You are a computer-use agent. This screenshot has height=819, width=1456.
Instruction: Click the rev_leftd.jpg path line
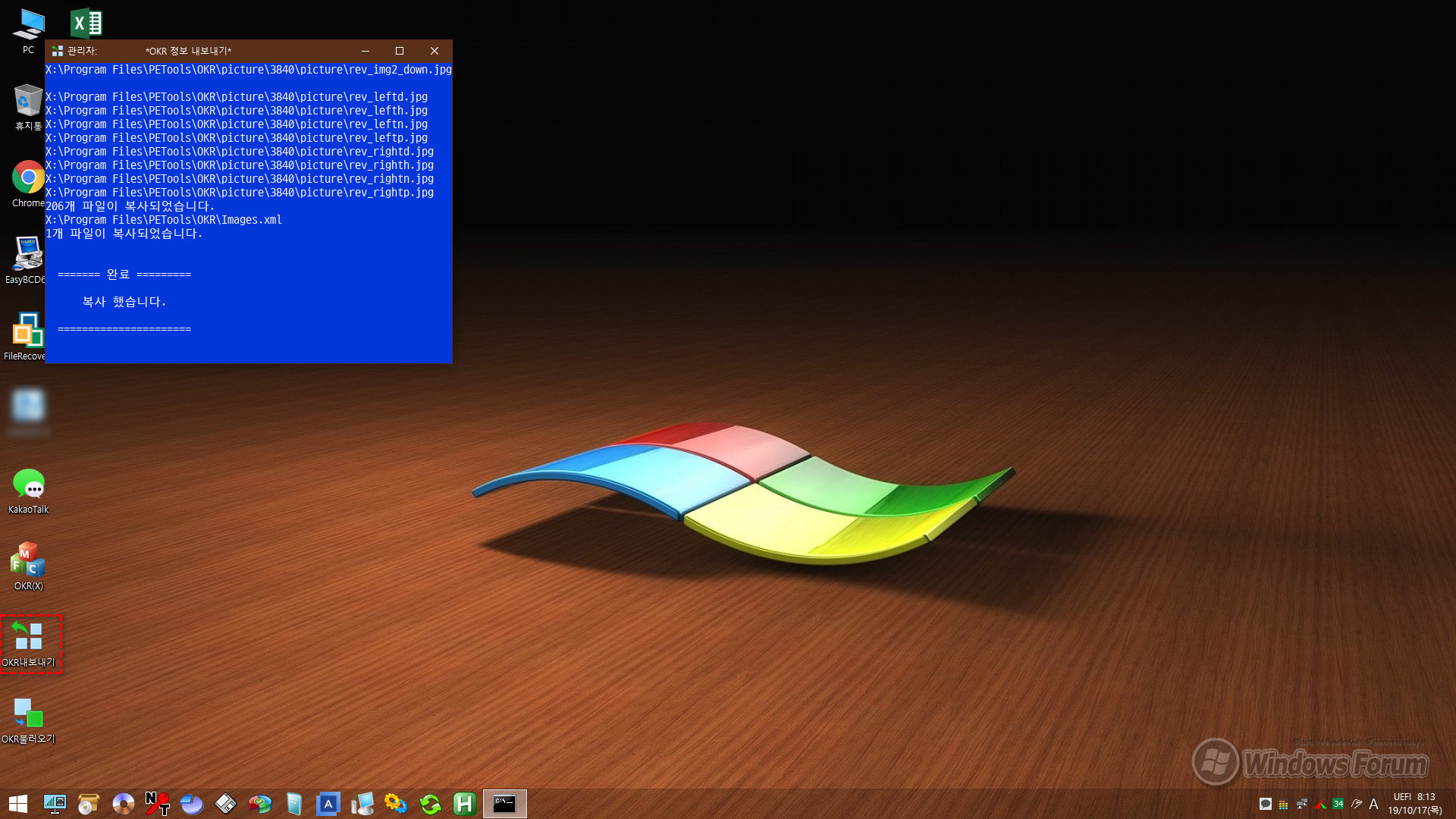pyautogui.click(x=237, y=97)
